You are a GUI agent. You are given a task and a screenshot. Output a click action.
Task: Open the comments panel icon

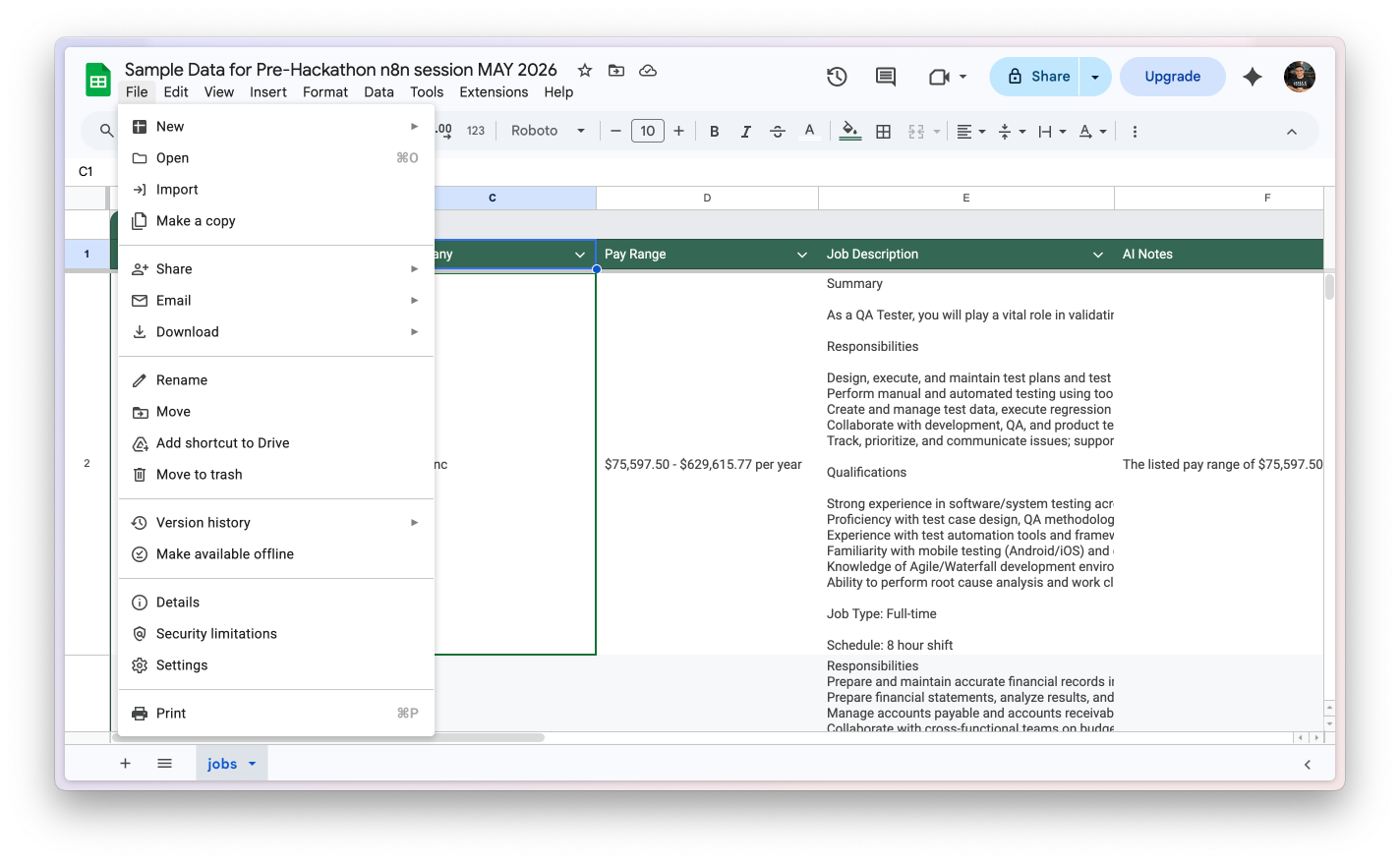[886, 77]
